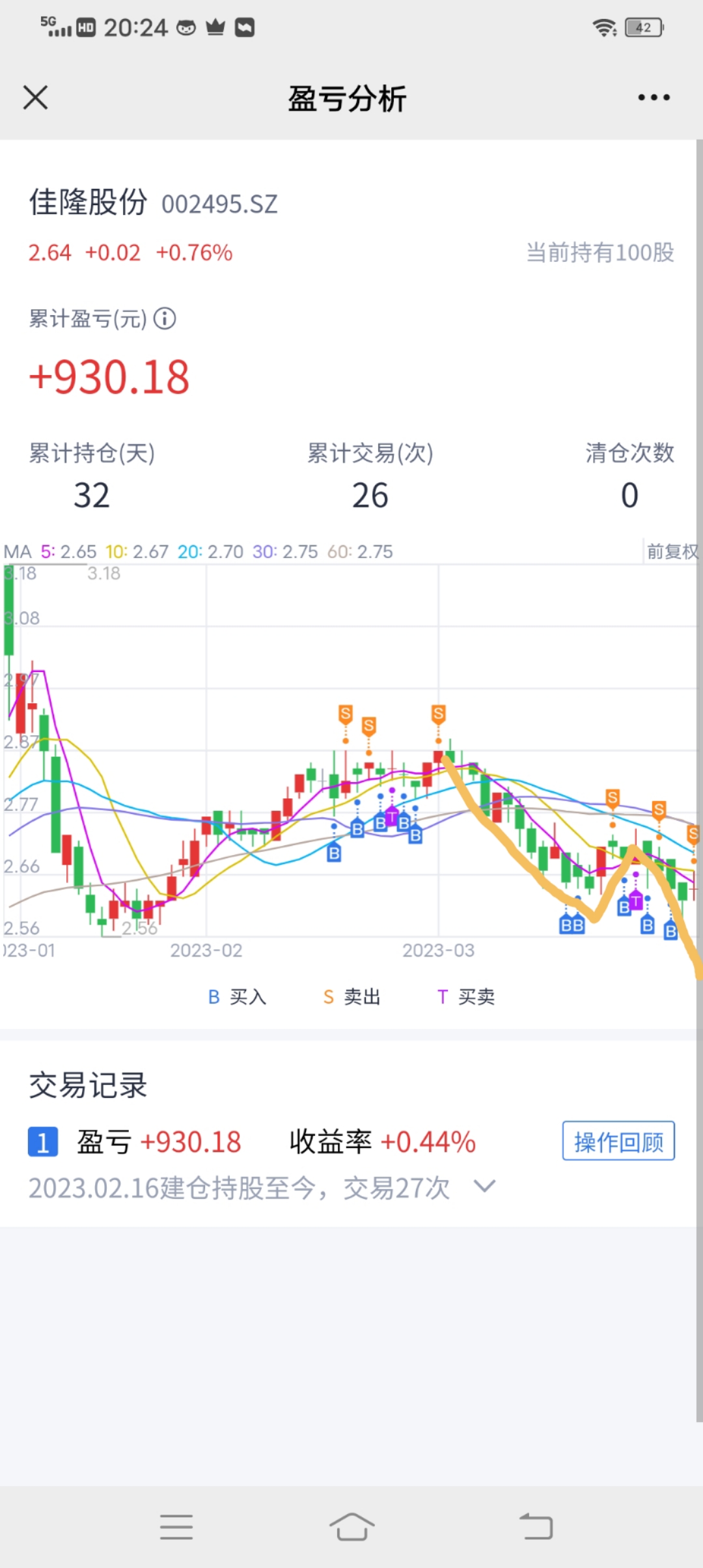Tap the Android home navigation icon
703x1568 pixels.
(351, 1526)
